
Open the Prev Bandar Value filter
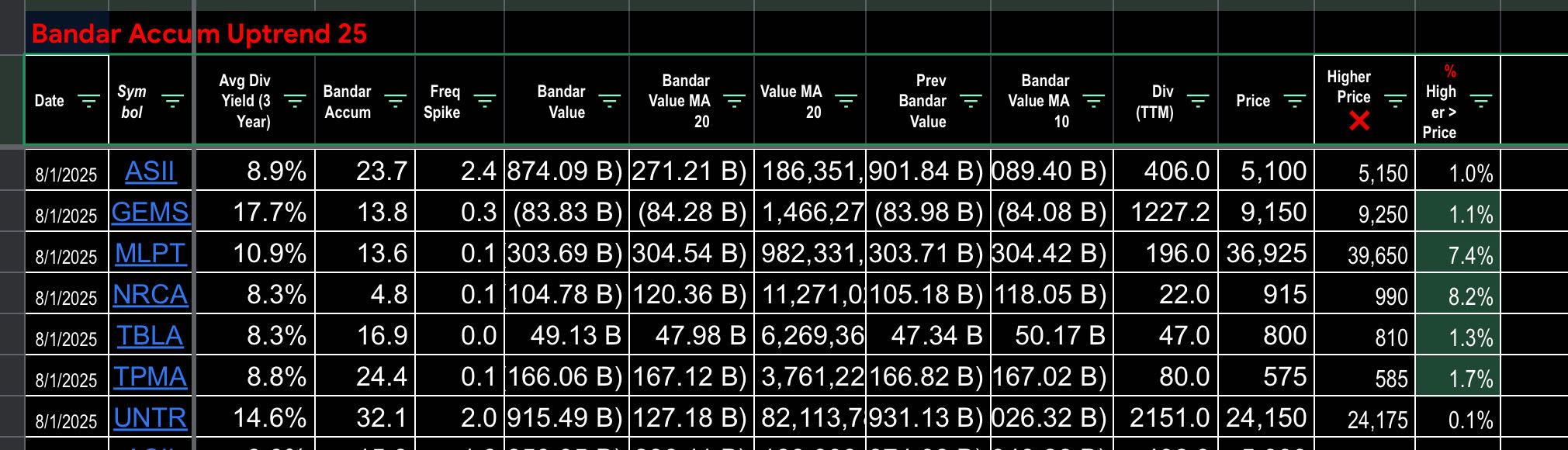(x=971, y=101)
